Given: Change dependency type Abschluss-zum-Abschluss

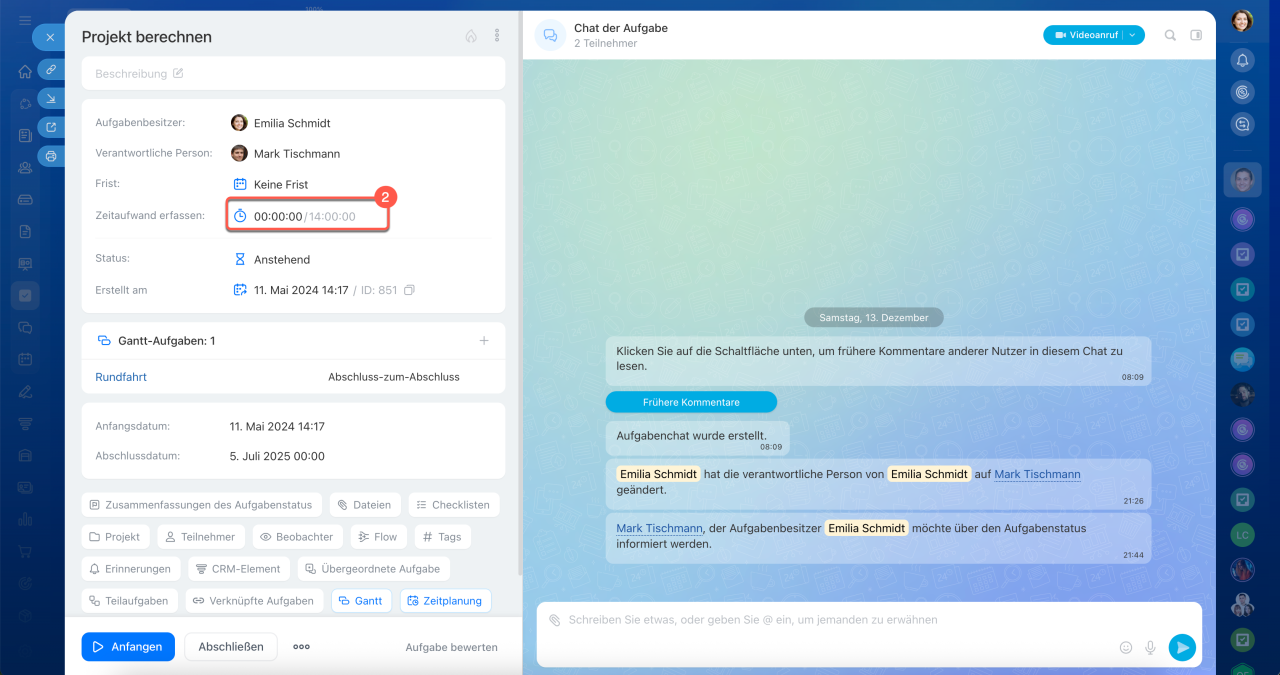Looking at the screenshot, I should pos(394,377).
